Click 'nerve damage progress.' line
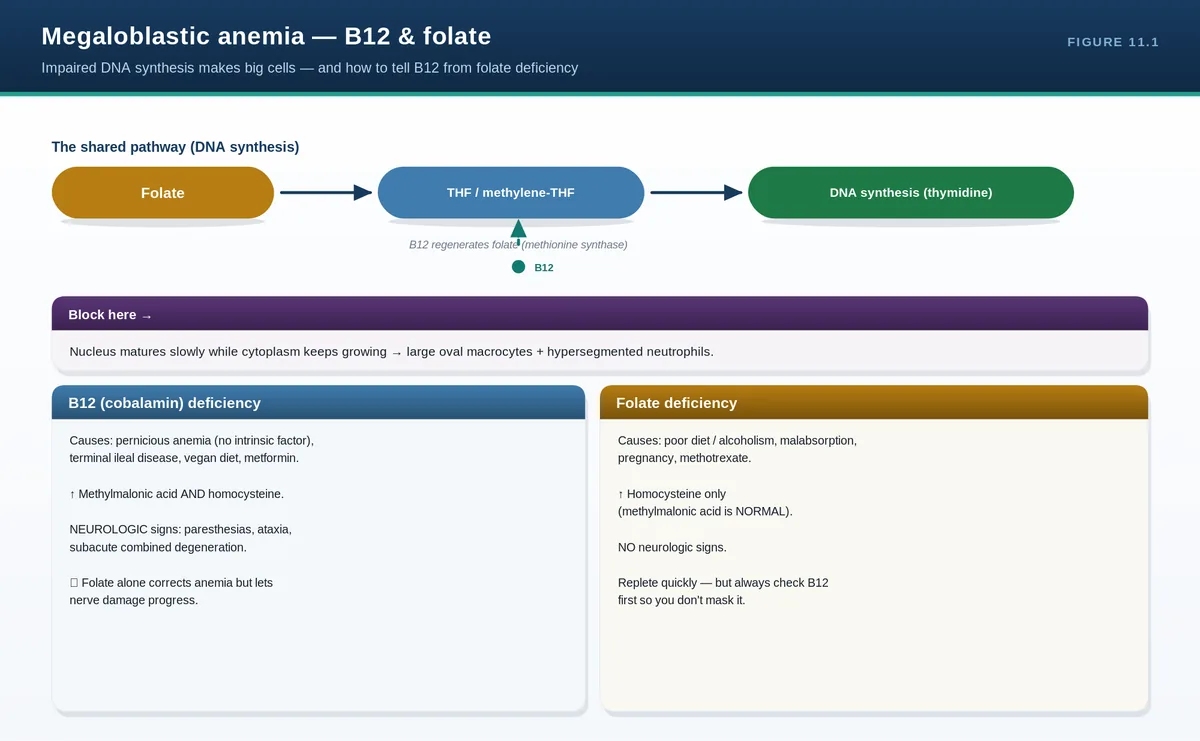The width and height of the screenshot is (1200, 741). tap(134, 600)
